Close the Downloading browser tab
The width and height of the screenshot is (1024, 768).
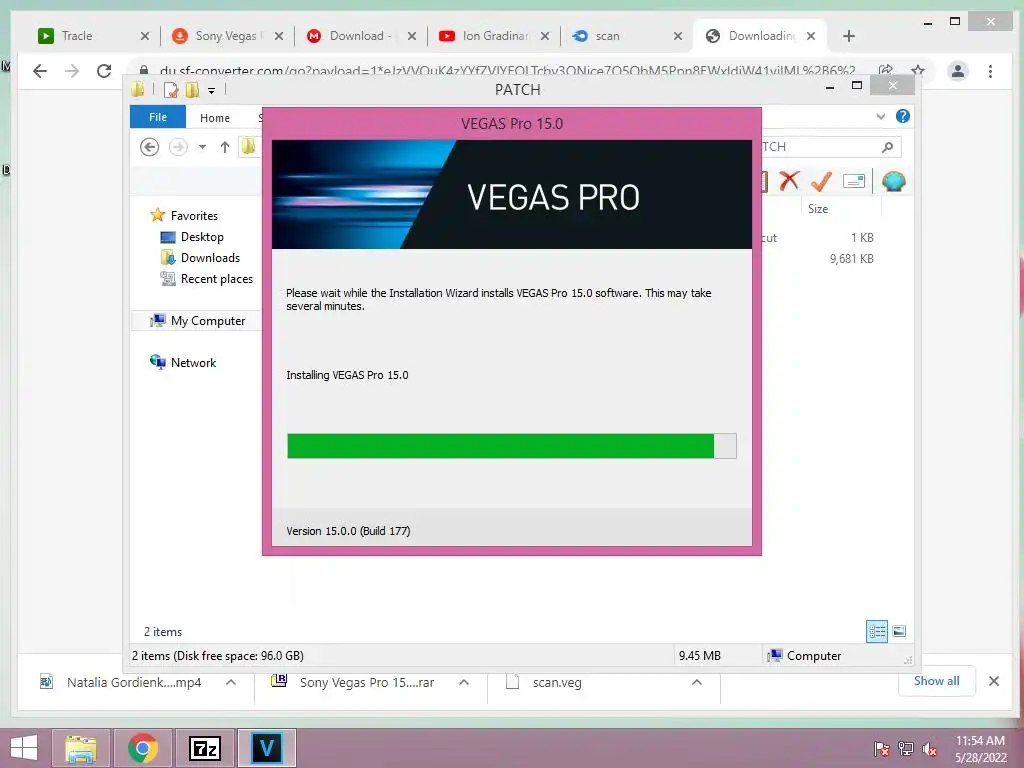pyautogui.click(x=810, y=36)
